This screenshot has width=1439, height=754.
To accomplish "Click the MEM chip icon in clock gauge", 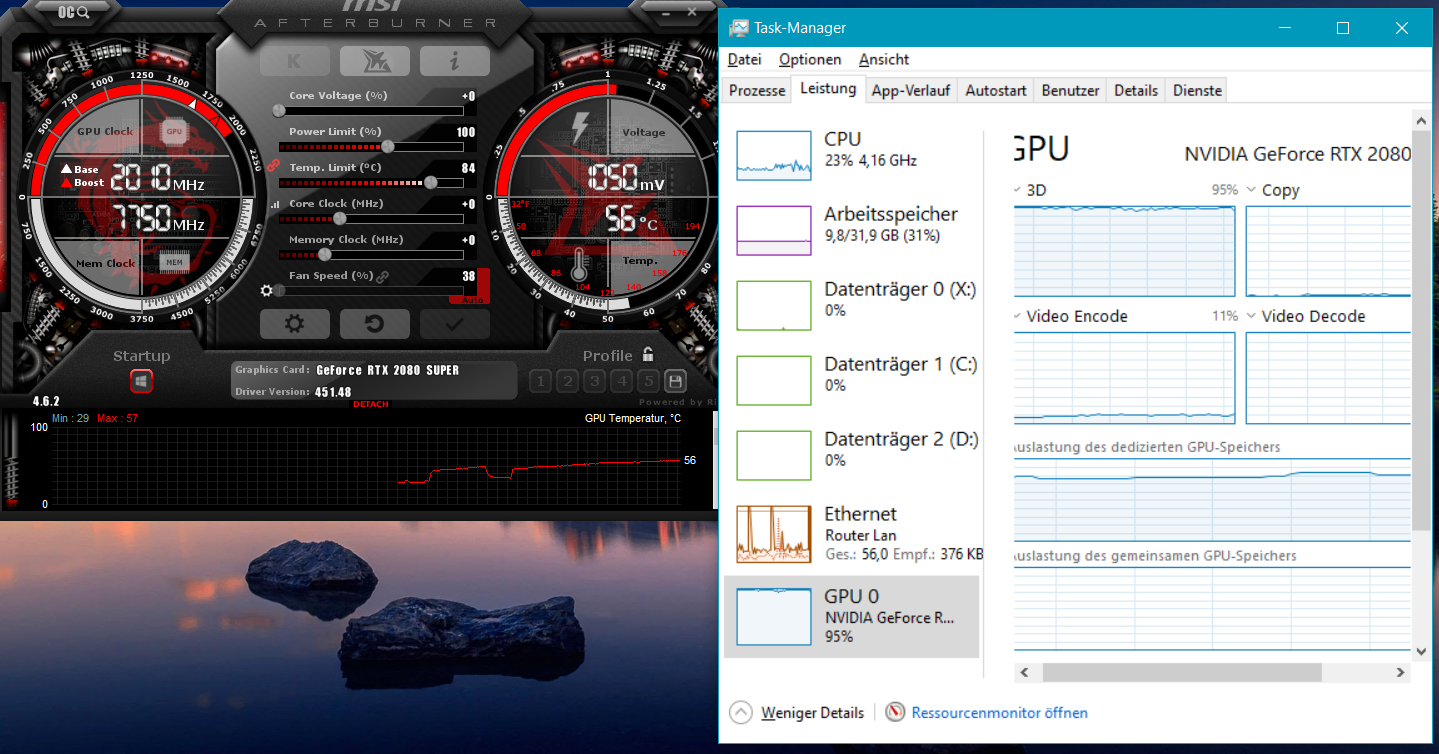I will [x=174, y=263].
